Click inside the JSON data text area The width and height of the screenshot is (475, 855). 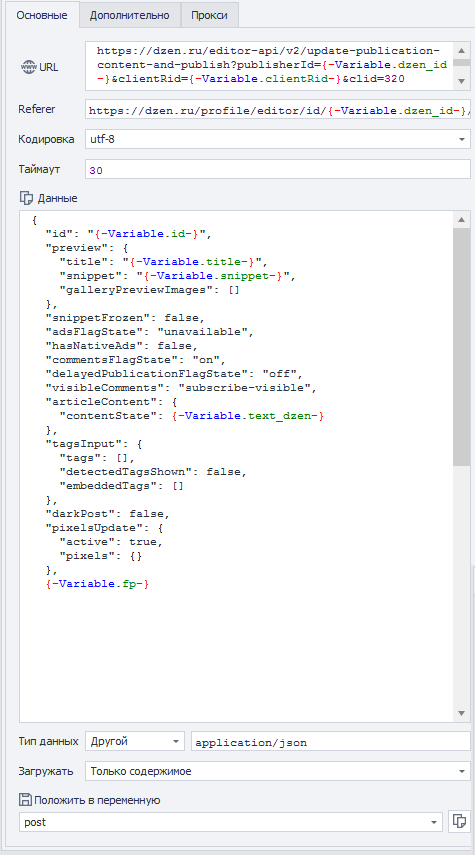tap(237, 466)
